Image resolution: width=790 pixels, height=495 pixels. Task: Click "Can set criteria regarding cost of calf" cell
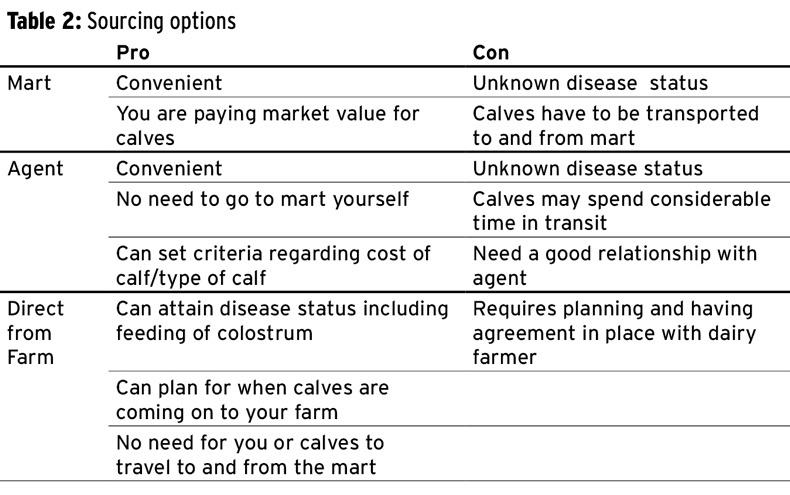[273, 265]
